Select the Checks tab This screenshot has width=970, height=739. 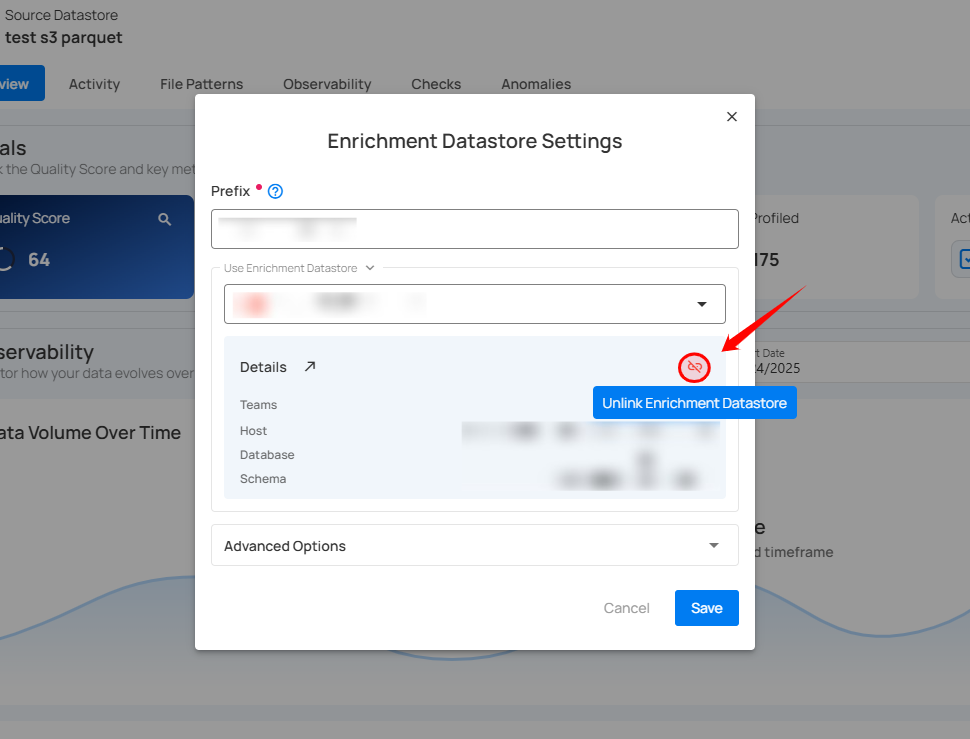click(x=436, y=84)
